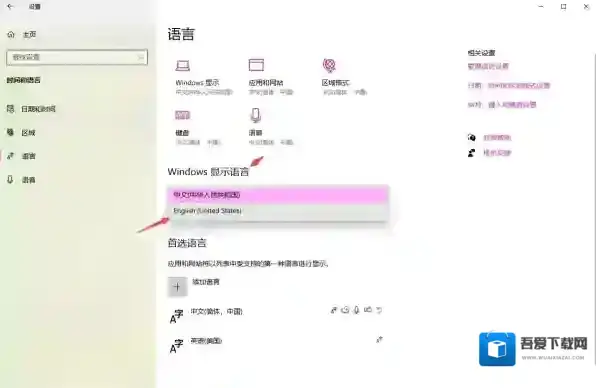Click display-language icon on 中文(简体，中国) row
Image resolution: width=596 pixels, height=388 pixels.
coord(334,310)
